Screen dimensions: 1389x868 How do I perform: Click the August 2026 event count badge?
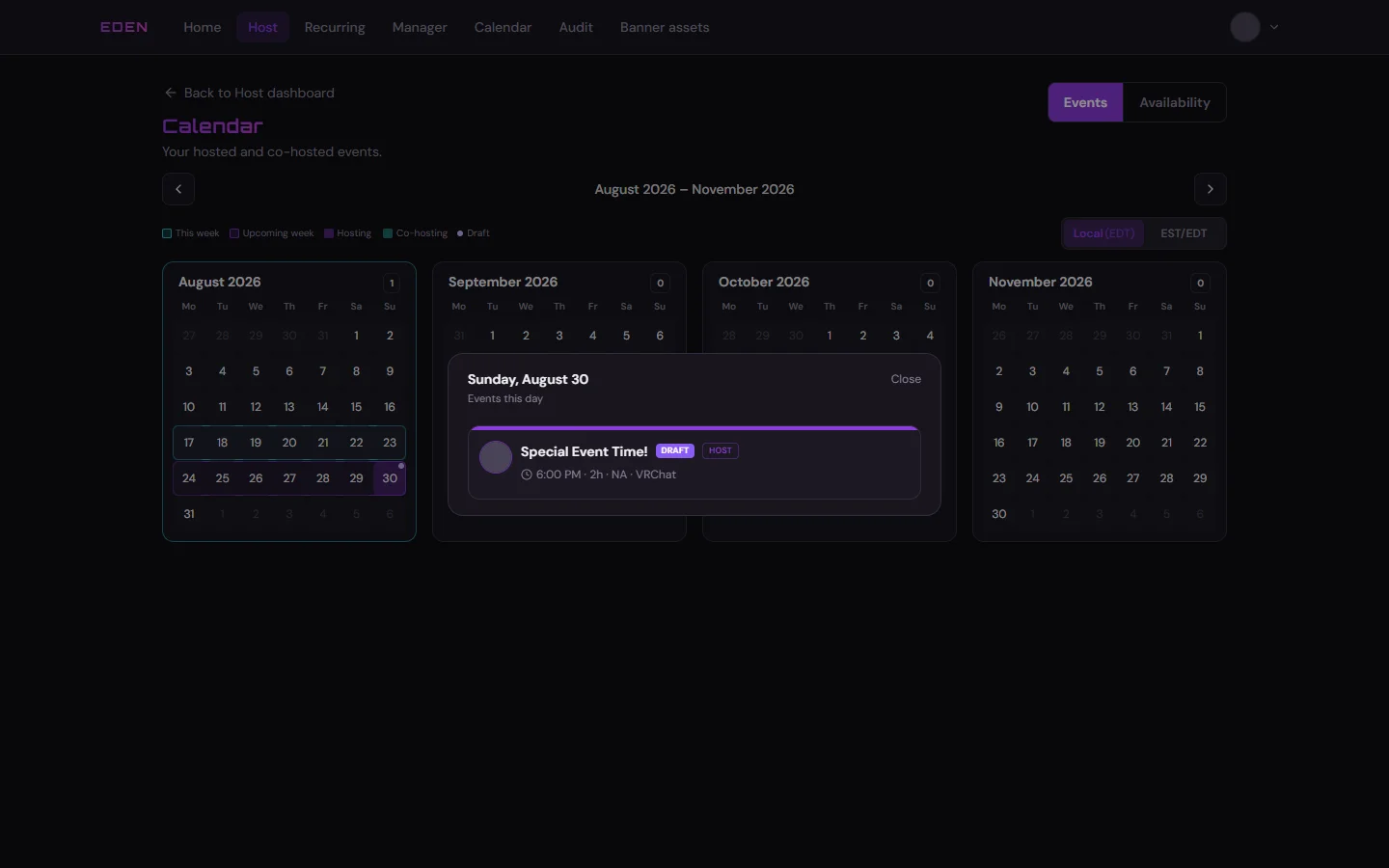point(392,283)
